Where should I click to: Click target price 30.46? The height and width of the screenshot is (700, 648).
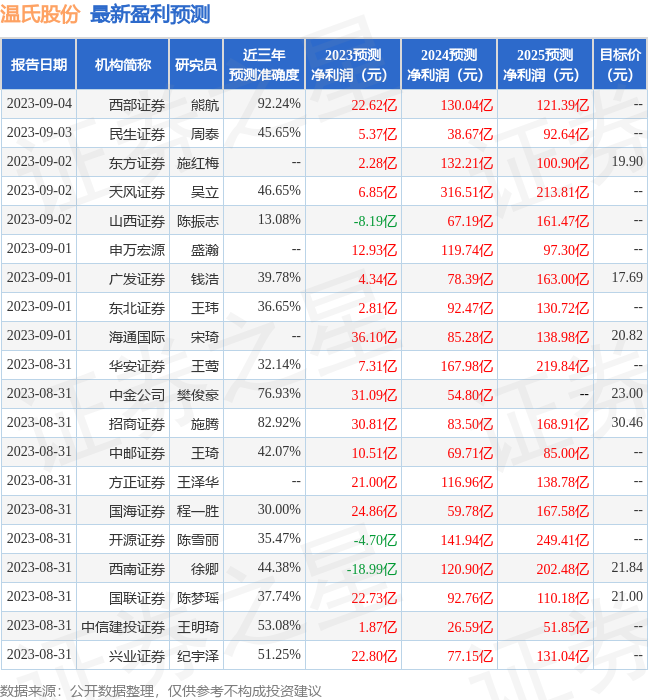(627, 423)
